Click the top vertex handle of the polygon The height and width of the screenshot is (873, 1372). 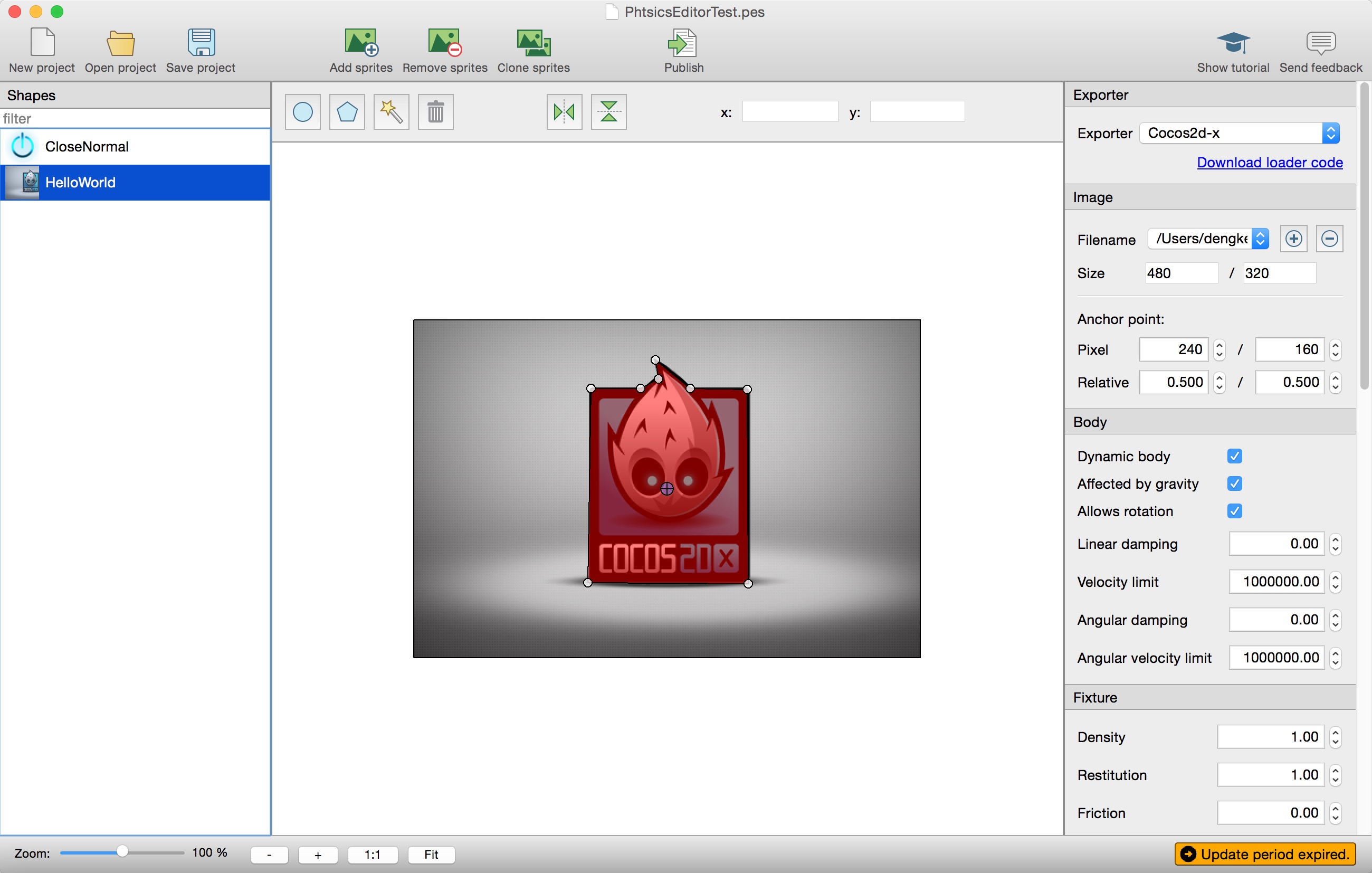655,360
